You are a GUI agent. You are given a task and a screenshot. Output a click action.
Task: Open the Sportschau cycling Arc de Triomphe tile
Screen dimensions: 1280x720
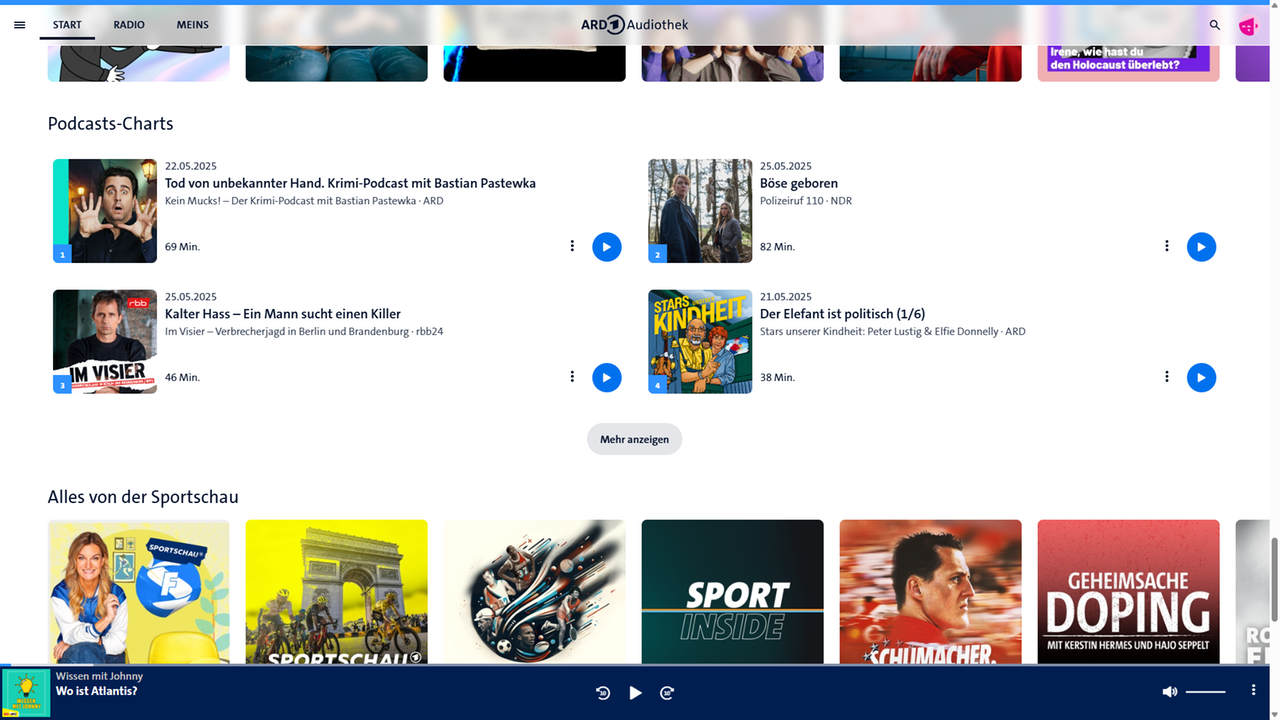pos(336,591)
